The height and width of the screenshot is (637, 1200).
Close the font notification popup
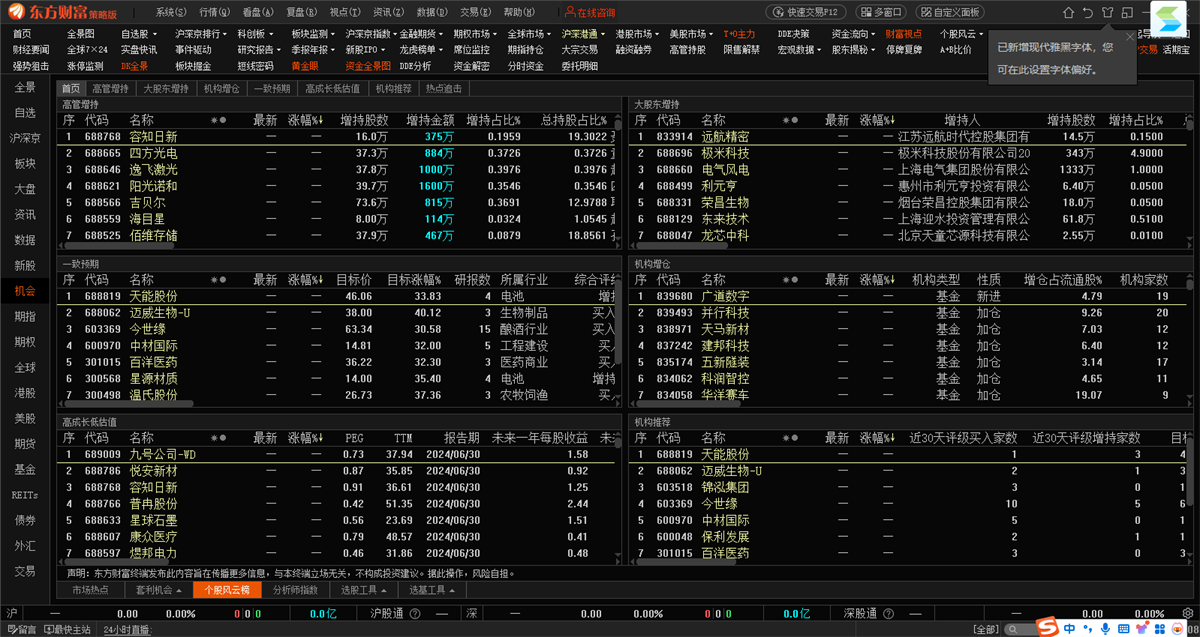click(x=1130, y=36)
